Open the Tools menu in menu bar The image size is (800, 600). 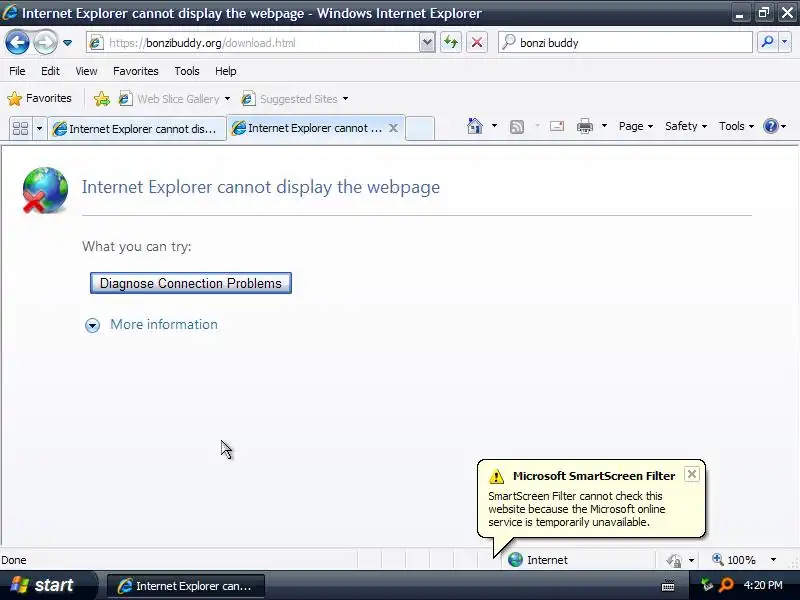coord(187,71)
